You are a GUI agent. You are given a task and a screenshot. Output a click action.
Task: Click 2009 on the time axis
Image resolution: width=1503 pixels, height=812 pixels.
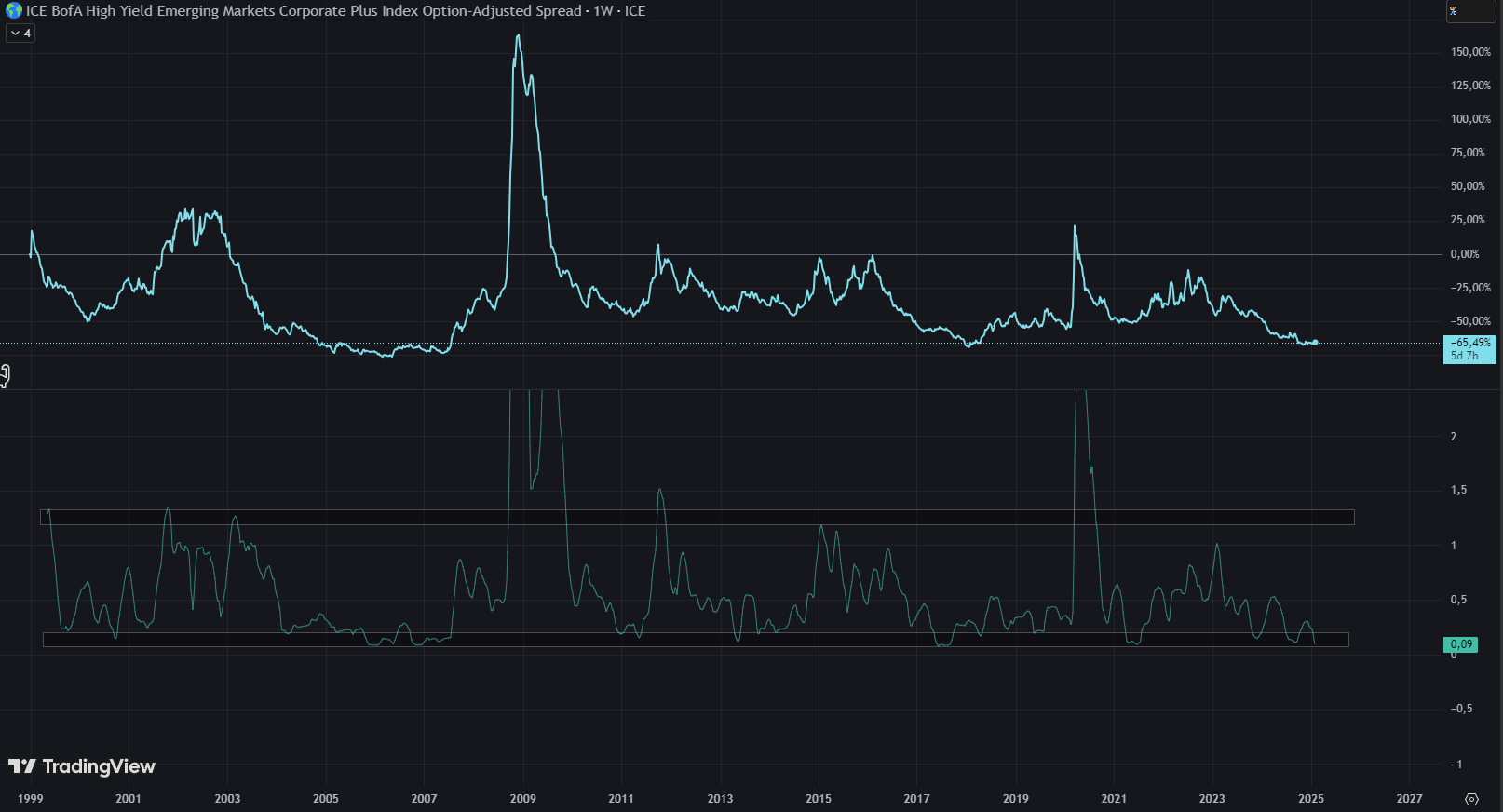pyautogui.click(x=523, y=799)
